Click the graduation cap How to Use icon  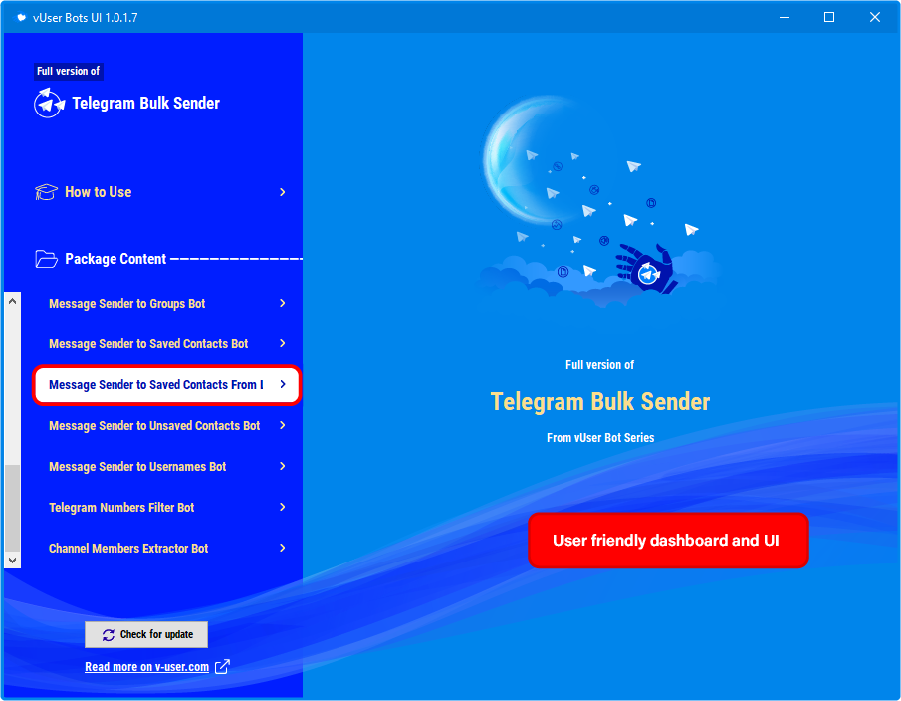click(x=46, y=192)
